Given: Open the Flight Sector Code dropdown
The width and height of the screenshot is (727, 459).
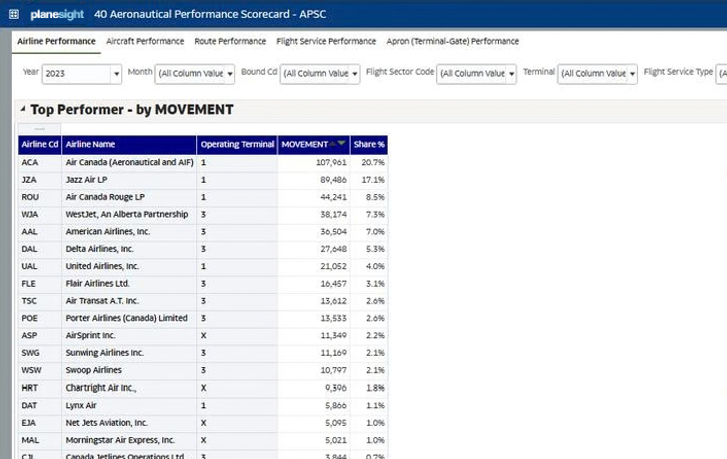Looking at the screenshot, I should [x=511, y=74].
